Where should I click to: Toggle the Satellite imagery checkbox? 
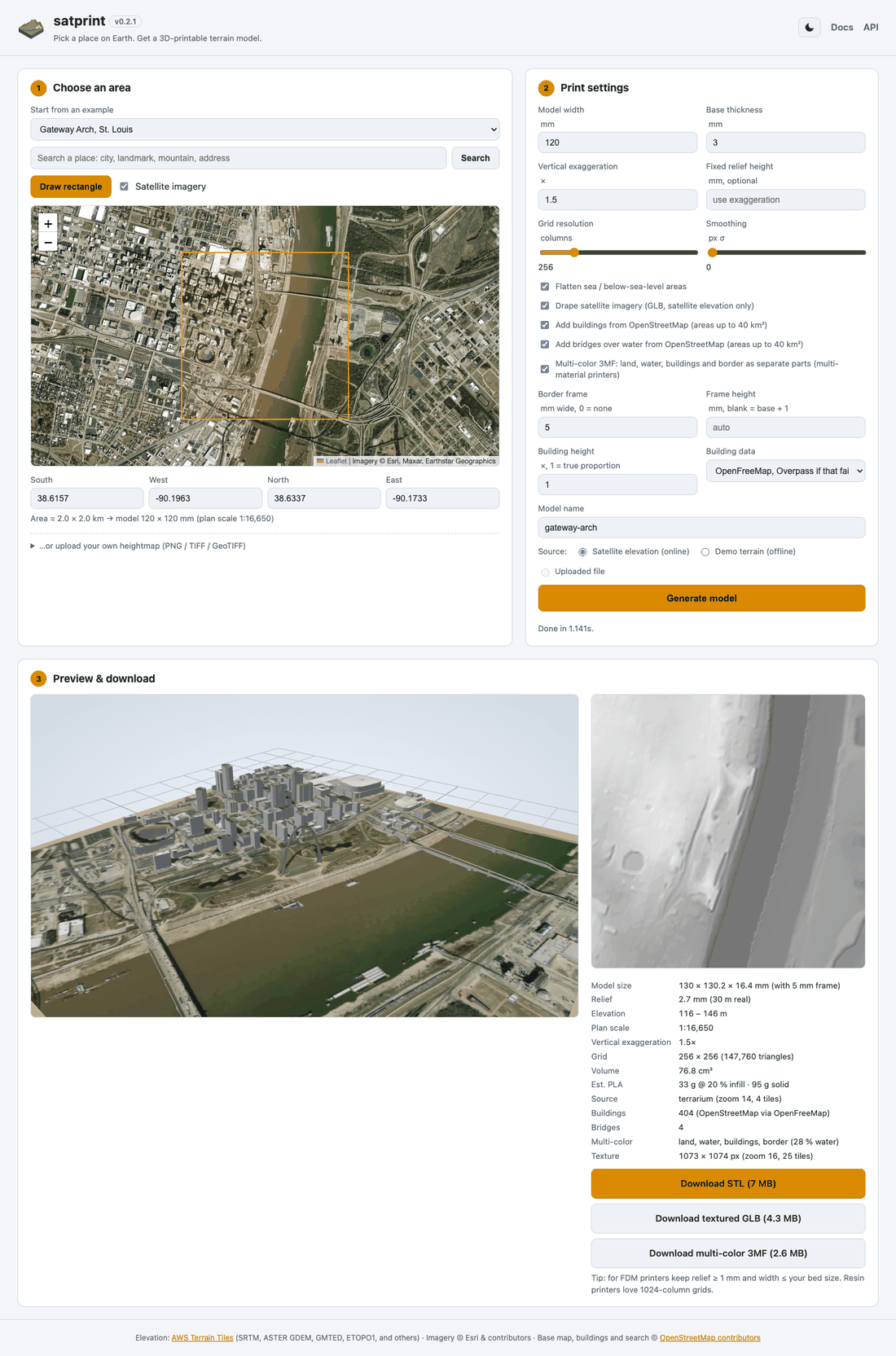(125, 187)
